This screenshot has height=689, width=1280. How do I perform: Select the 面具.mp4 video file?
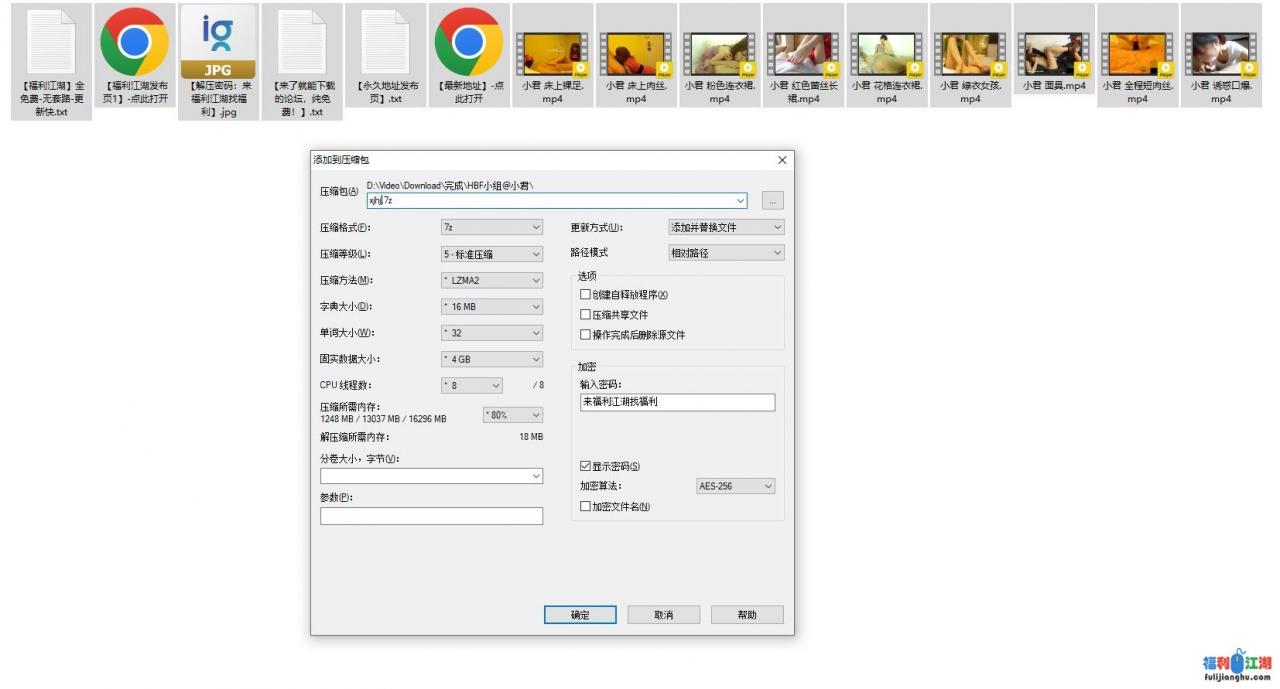1053,55
